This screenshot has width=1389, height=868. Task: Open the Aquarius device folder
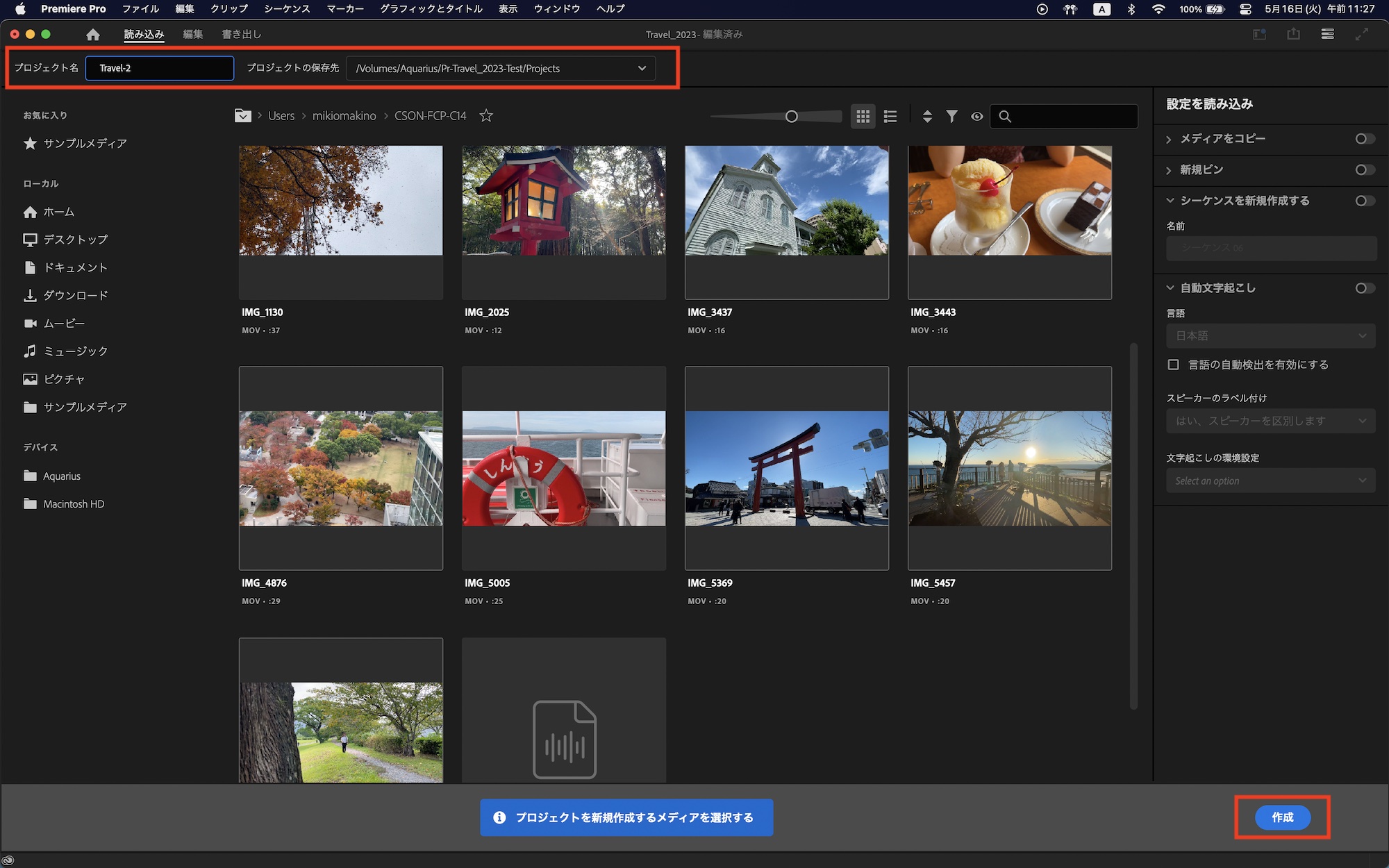61,476
